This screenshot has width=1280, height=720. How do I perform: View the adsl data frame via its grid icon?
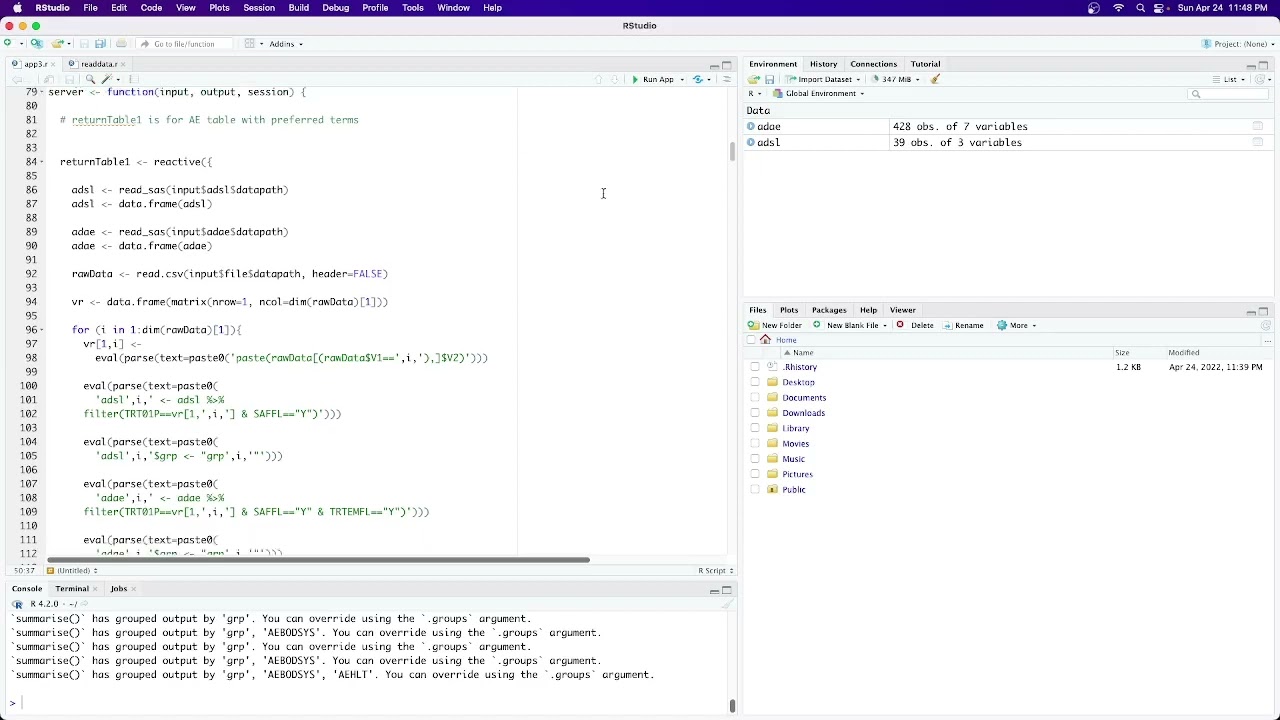(1258, 143)
